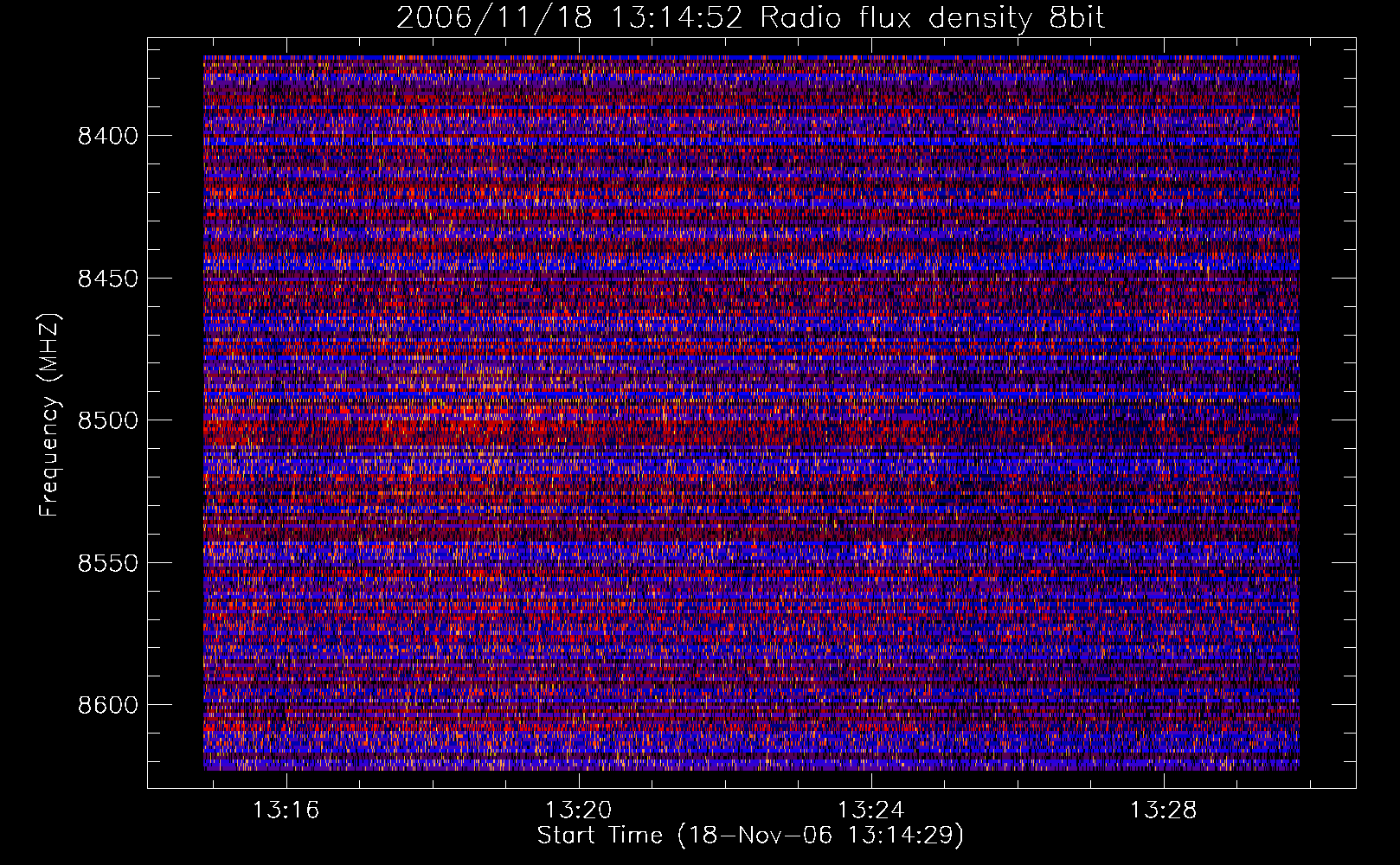1400x865 pixels.
Task: Select the 8400 frequency axis label
Action: (x=108, y=136)
